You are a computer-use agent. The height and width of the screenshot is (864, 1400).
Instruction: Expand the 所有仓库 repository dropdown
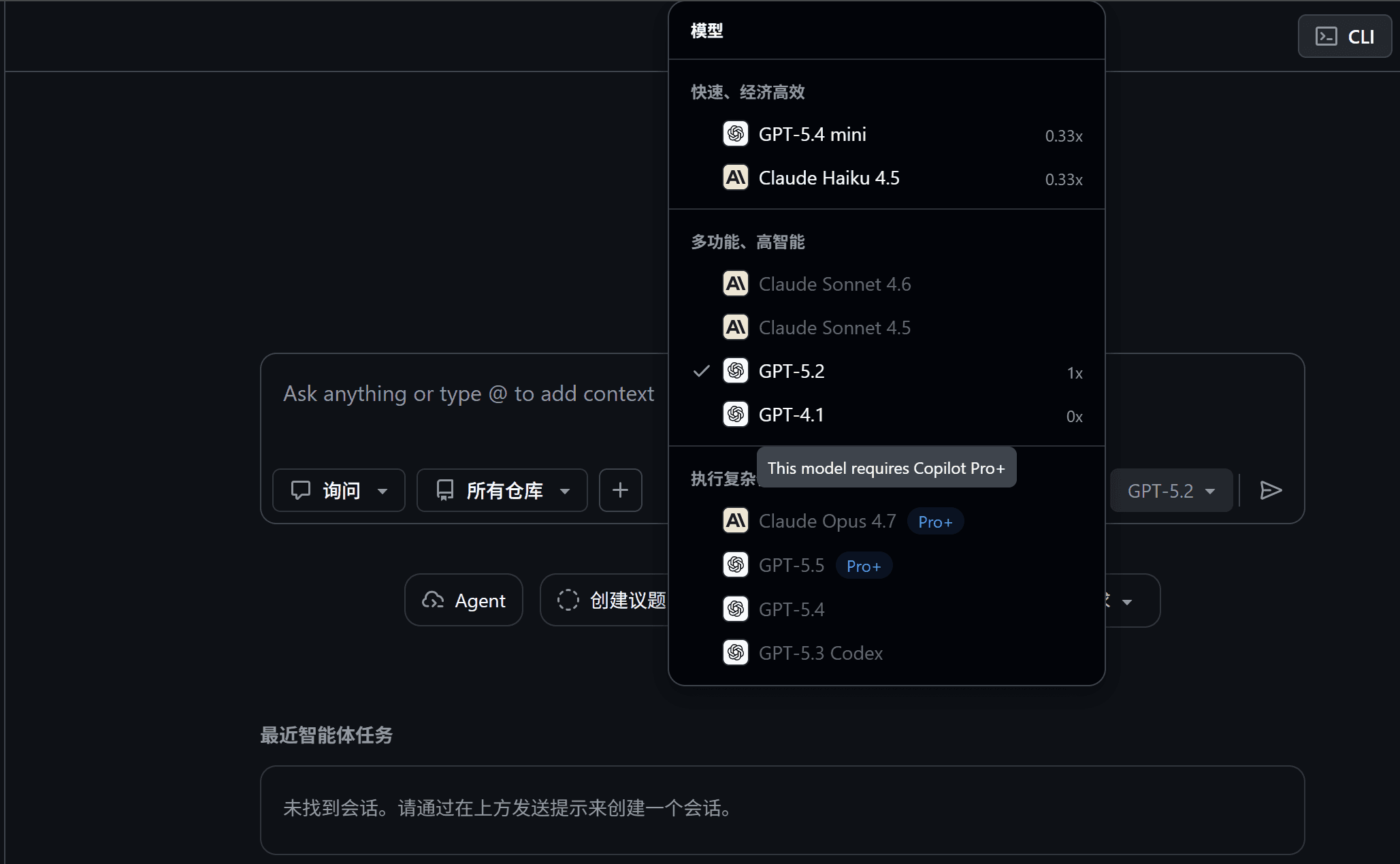click(502, 490)
